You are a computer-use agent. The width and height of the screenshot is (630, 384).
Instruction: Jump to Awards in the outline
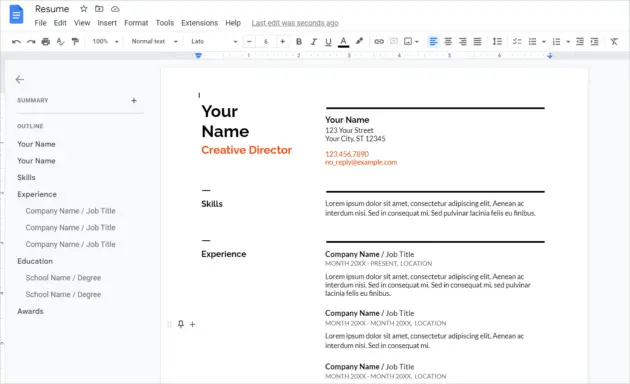coord(30,311)
